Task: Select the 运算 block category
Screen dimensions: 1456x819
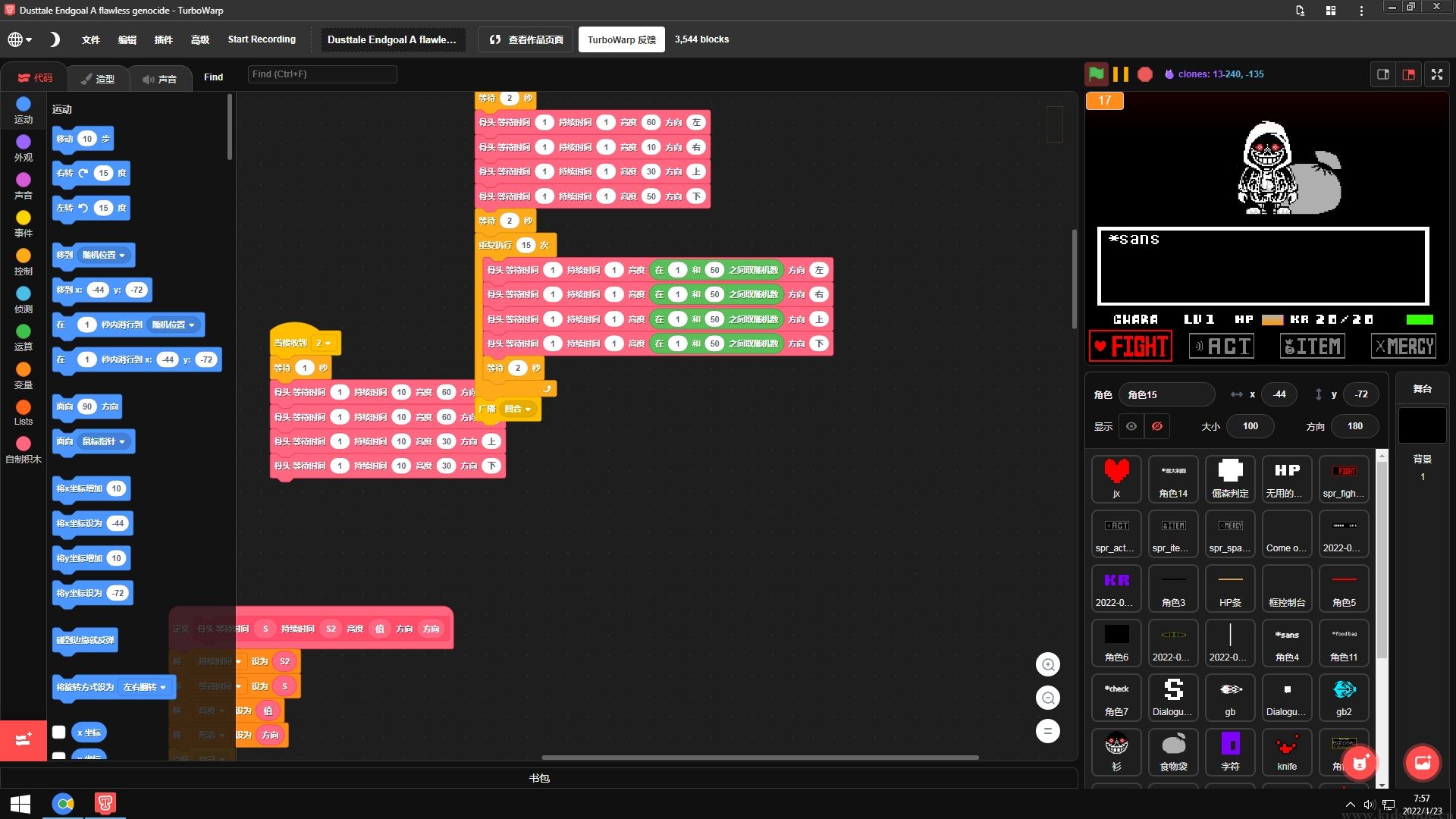Action: (24, 337)
